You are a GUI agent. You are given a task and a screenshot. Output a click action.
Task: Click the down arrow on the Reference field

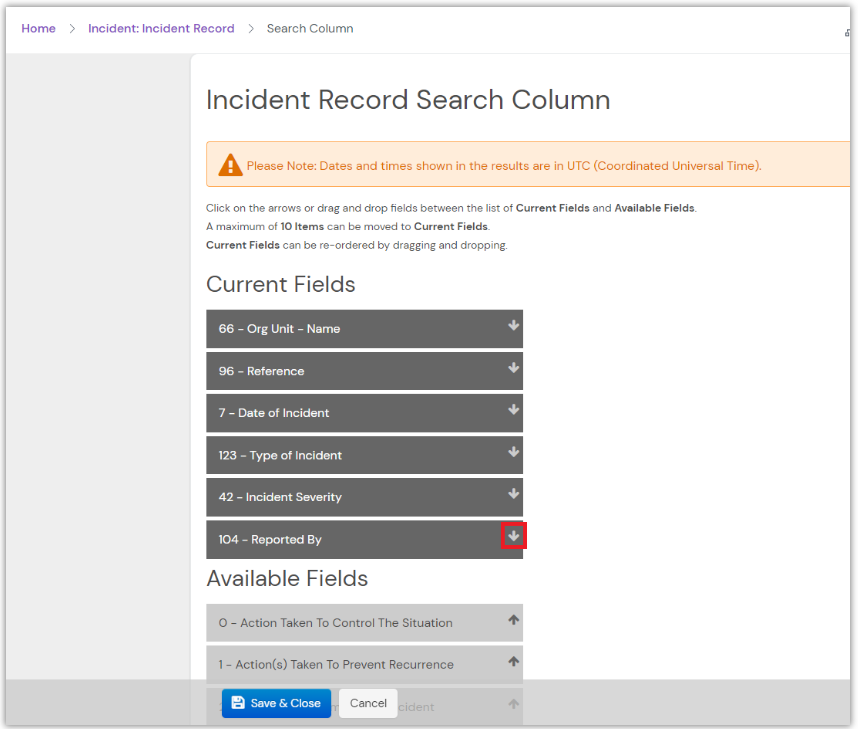point(513,368)
